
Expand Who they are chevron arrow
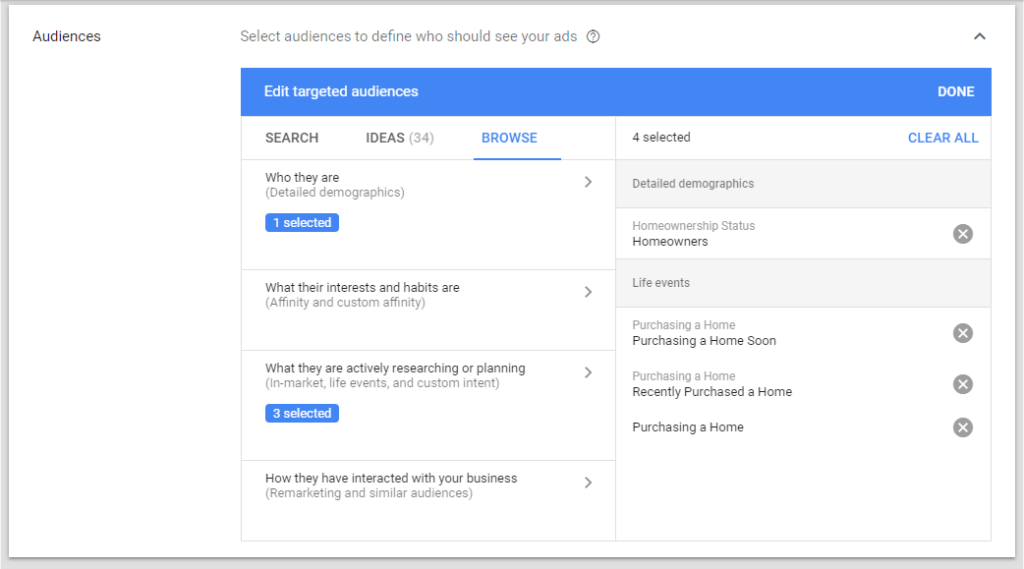588,182
